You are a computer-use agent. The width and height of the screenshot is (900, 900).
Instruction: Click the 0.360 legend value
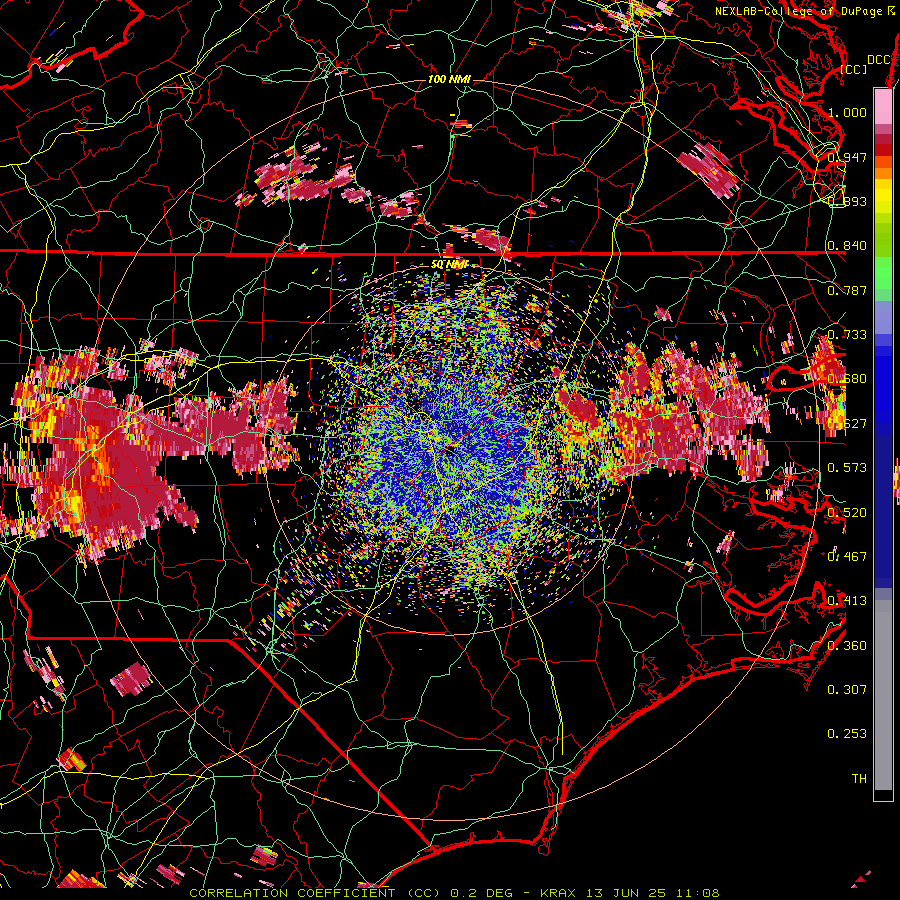click(x=847, y=645)
